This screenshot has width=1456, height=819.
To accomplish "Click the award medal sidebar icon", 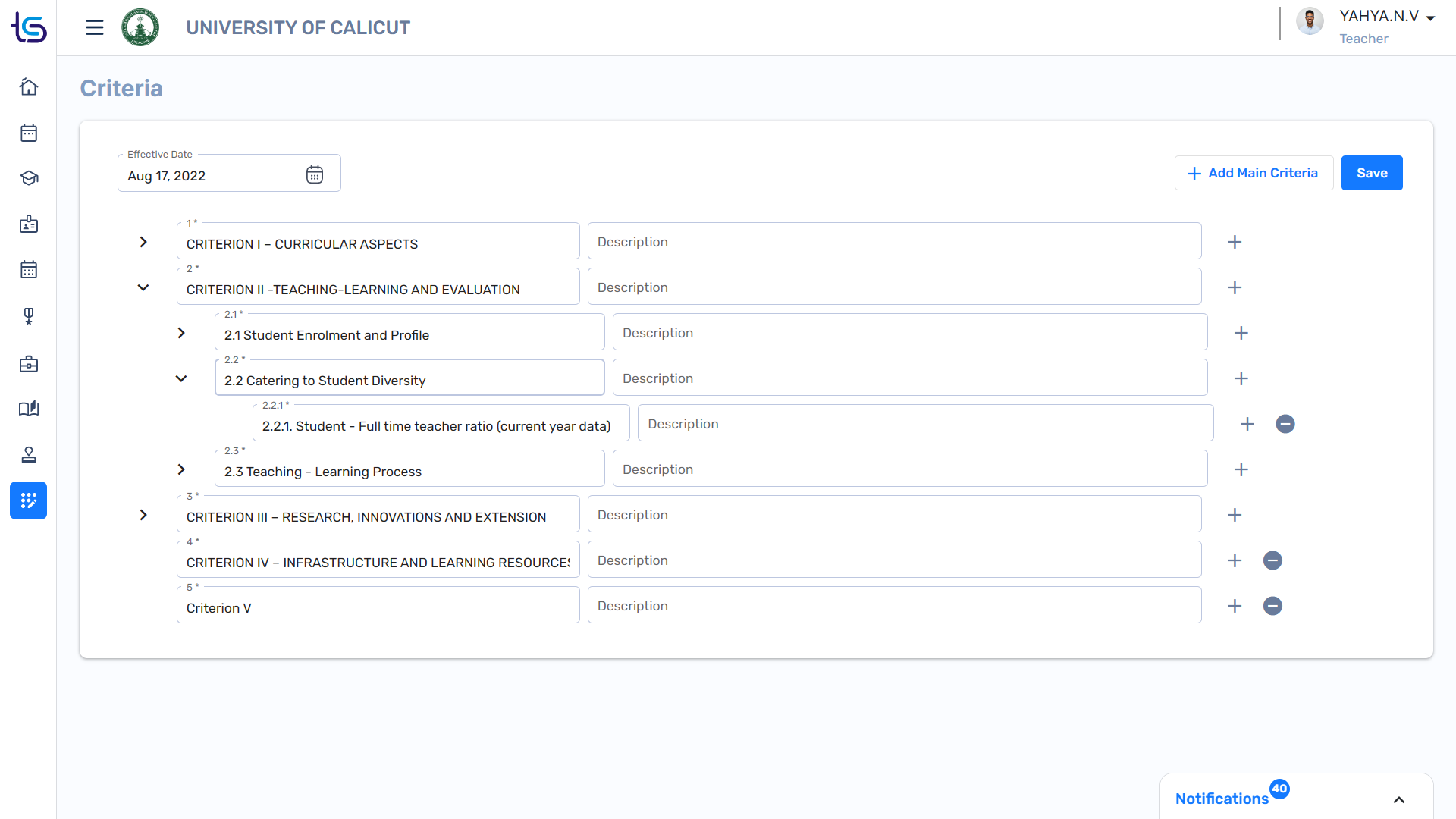I will tap(29, 316).
